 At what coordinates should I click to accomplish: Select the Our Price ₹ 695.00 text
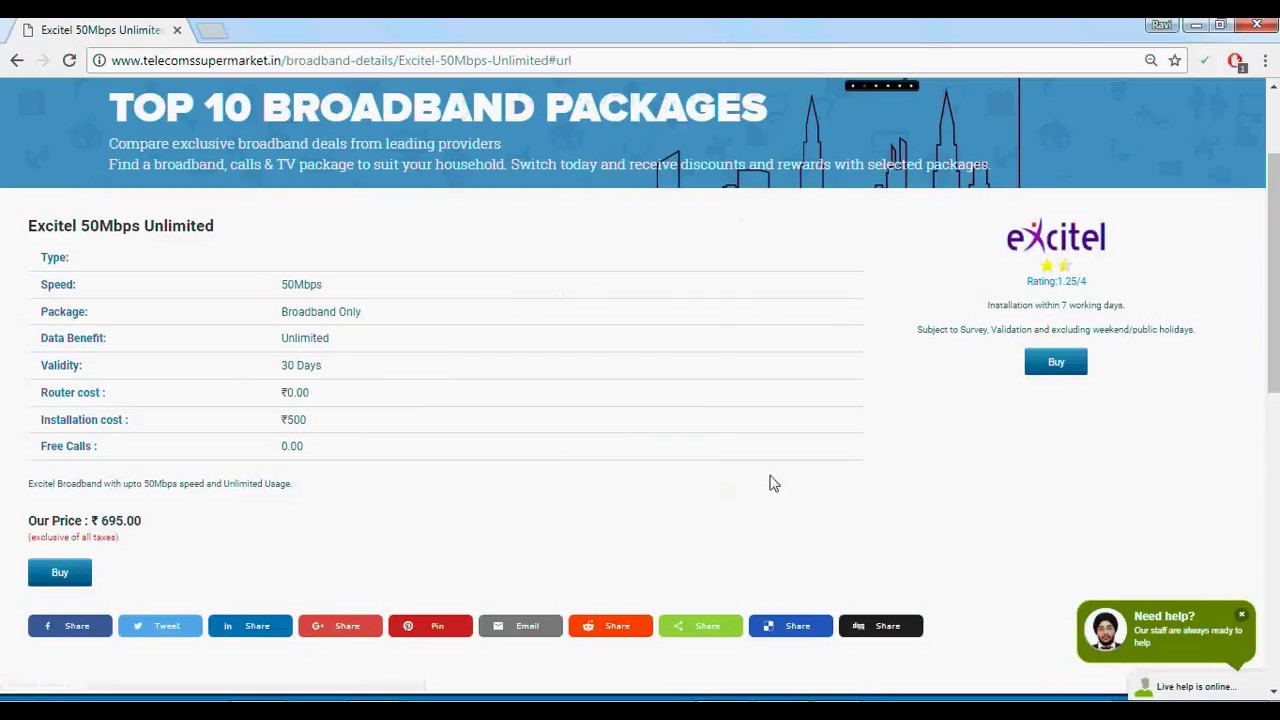point(84,521)
